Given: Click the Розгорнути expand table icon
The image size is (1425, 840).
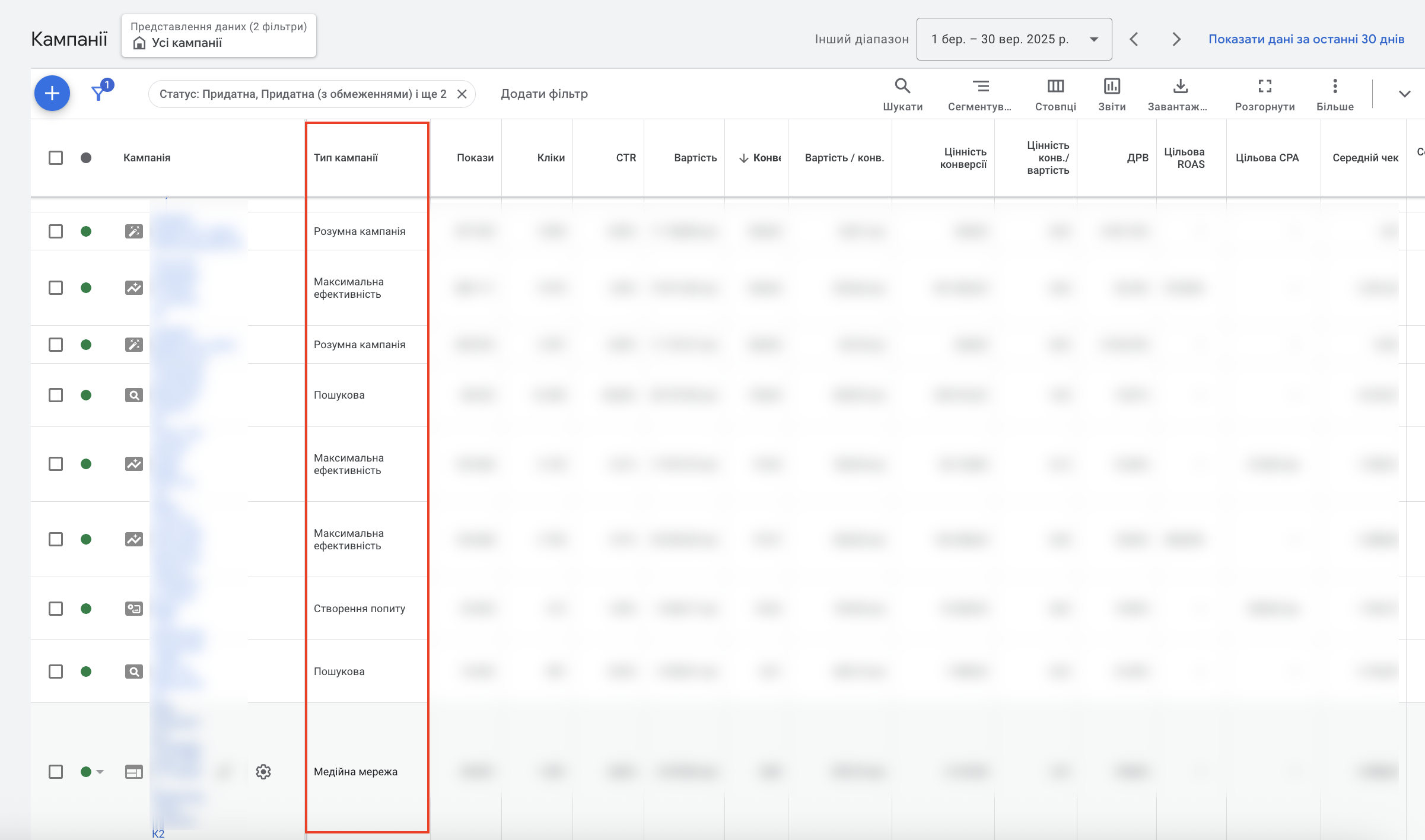Looking at the screenshot, I should click(1264, 94).
